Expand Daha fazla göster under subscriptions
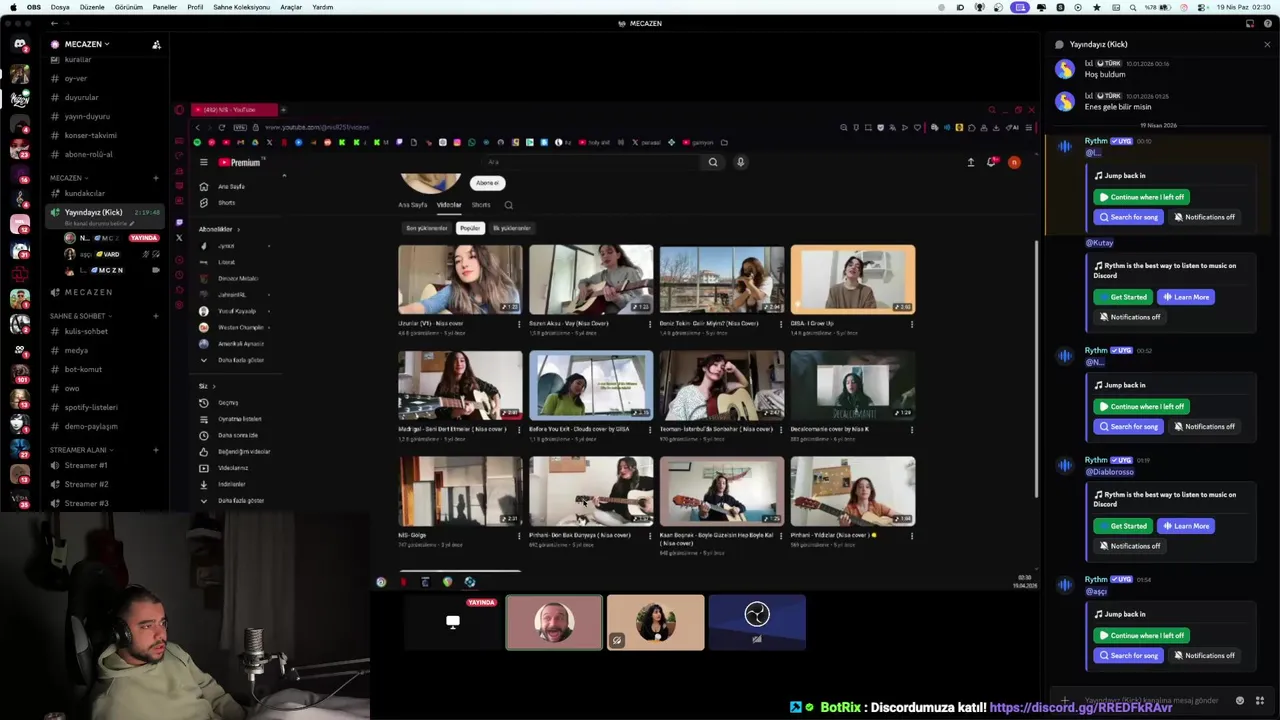The height and width of the screenshot is (720, 1280). click(x=232, y=360)
